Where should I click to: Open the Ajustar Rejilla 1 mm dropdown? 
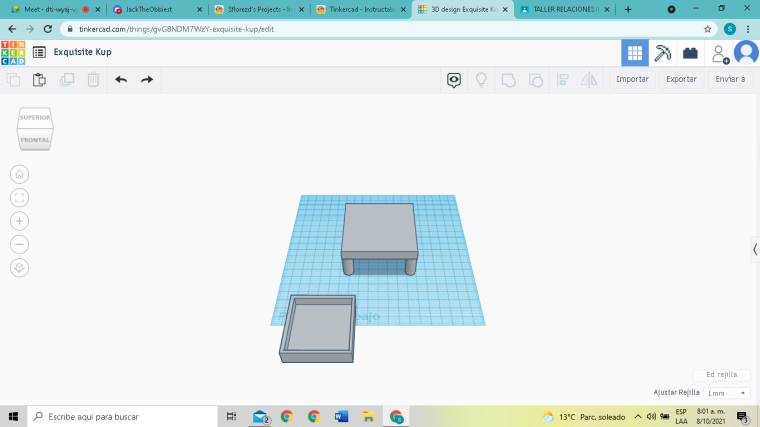click(726, 393)
